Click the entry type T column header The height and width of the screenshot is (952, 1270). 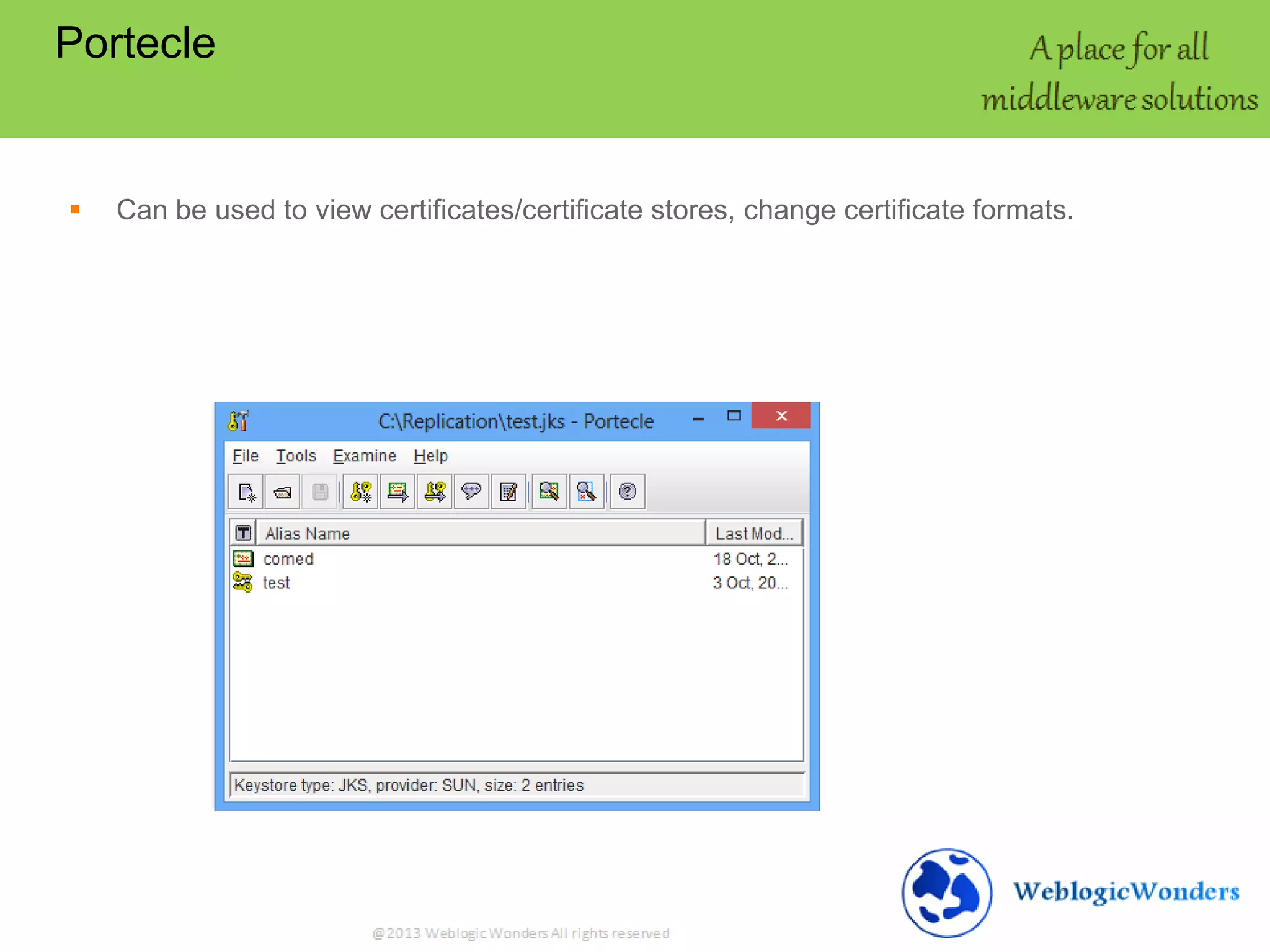point(243,534)
